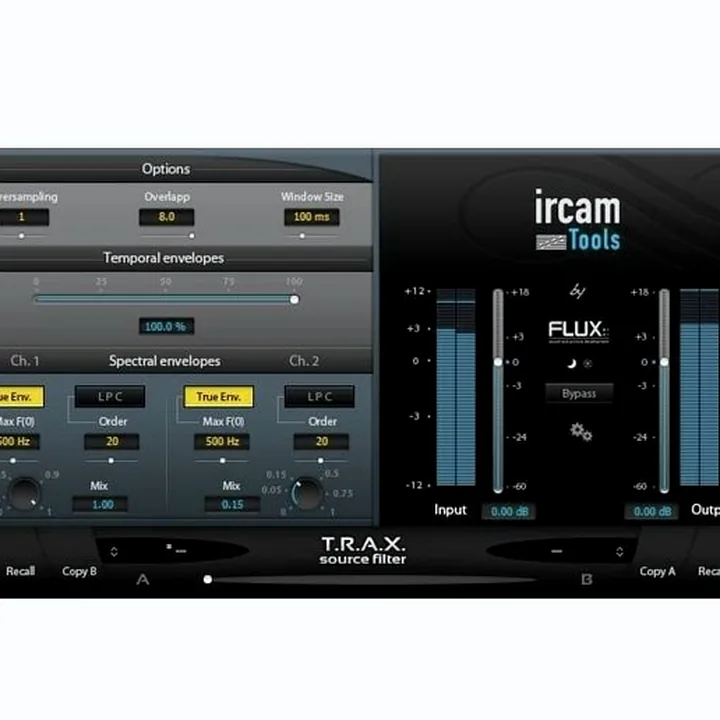The width and height of the screenshot is (720, 720).
Task: Click the Ch. 1 Order value 20
Action: tap(112, 442)
